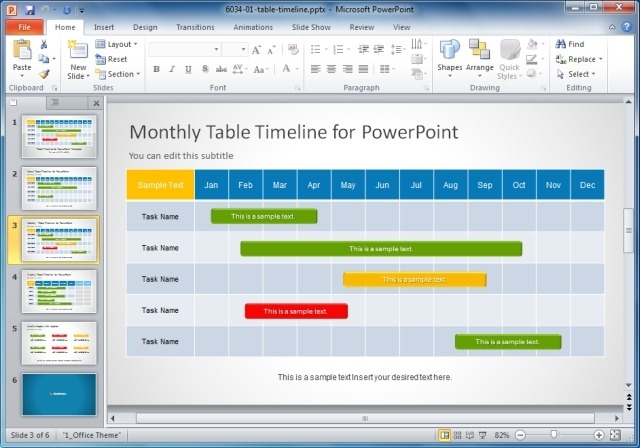Image resolution: width=640 pixels, height=448 pixels.
Task: Click the vertical scrollbar thumb
Action: click(x=629, y=231)
